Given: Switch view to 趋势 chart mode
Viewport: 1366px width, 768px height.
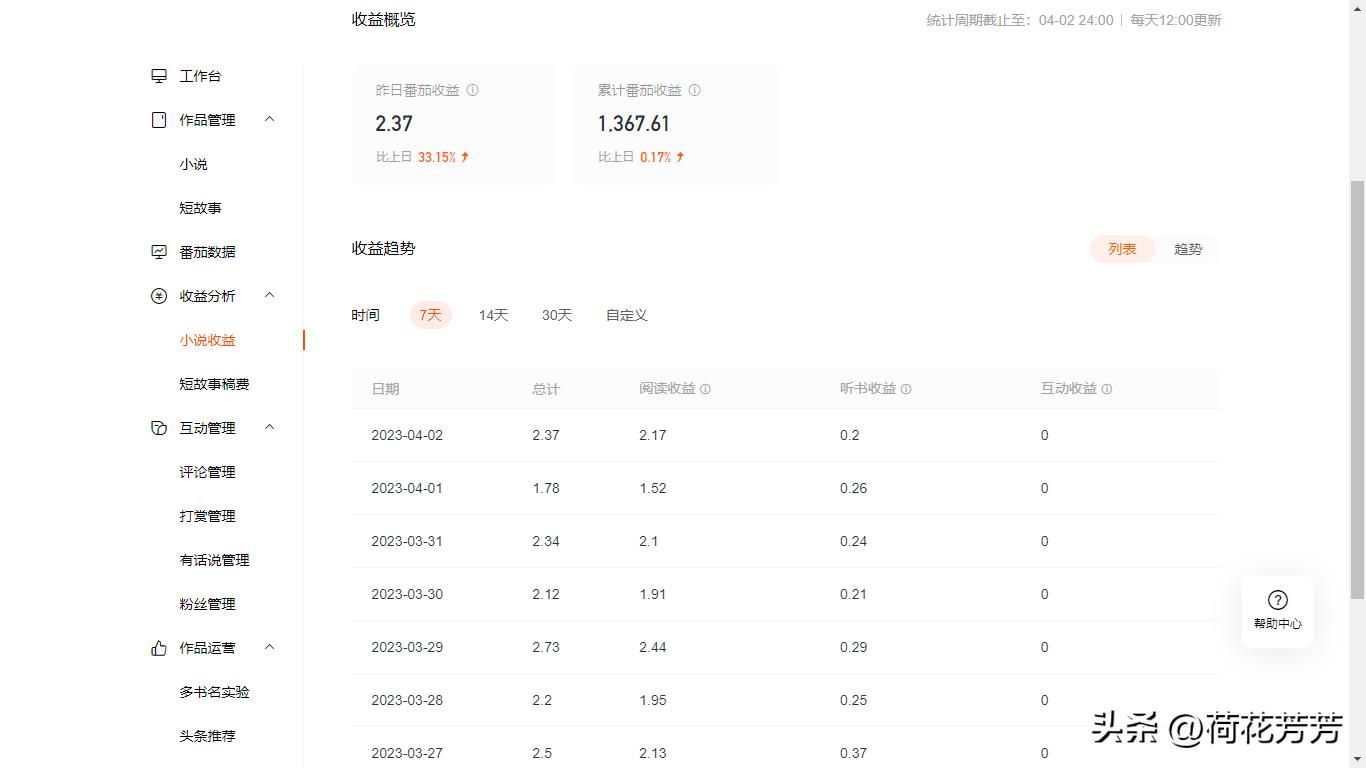Looking at the screenshot, I should [1188, 249].
